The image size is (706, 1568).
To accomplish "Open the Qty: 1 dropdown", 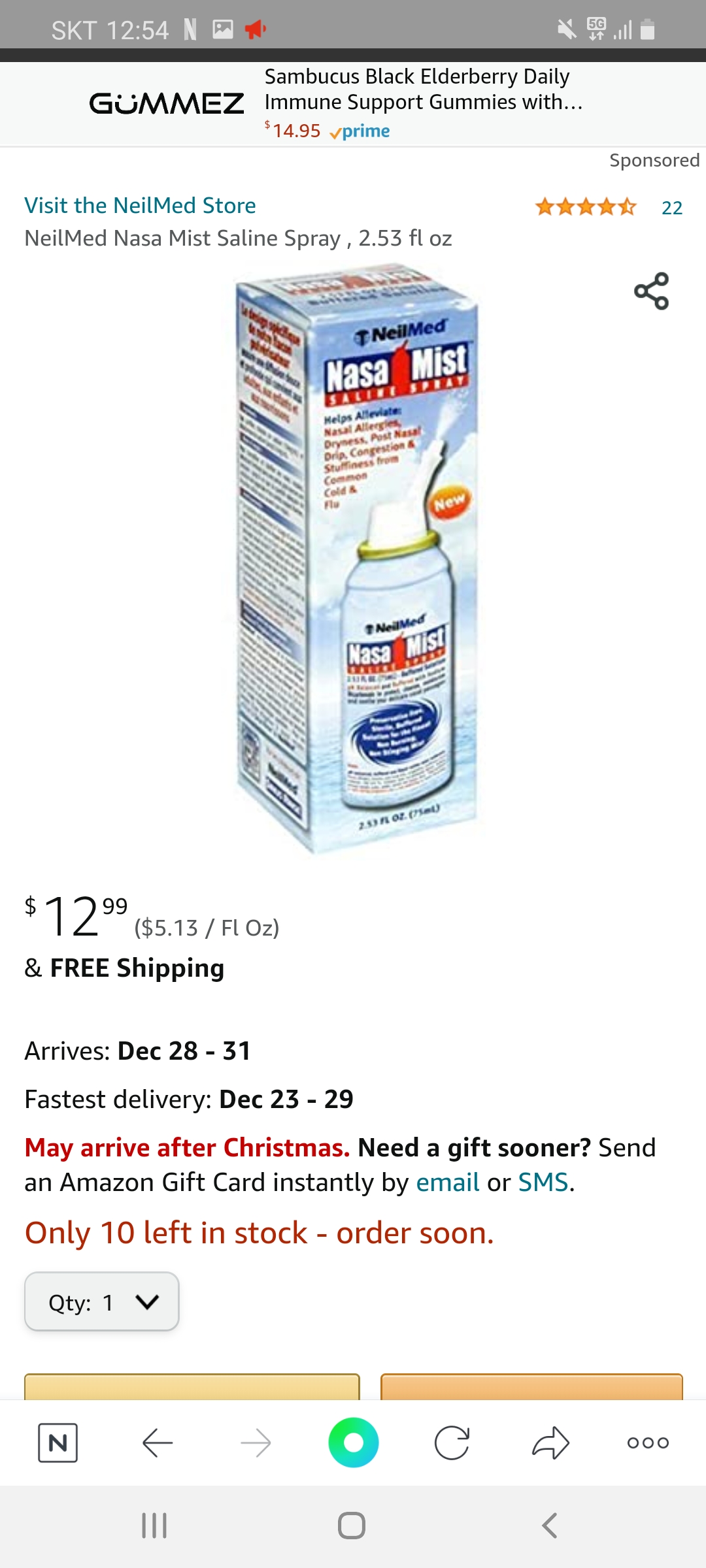I will [102, 1301].
